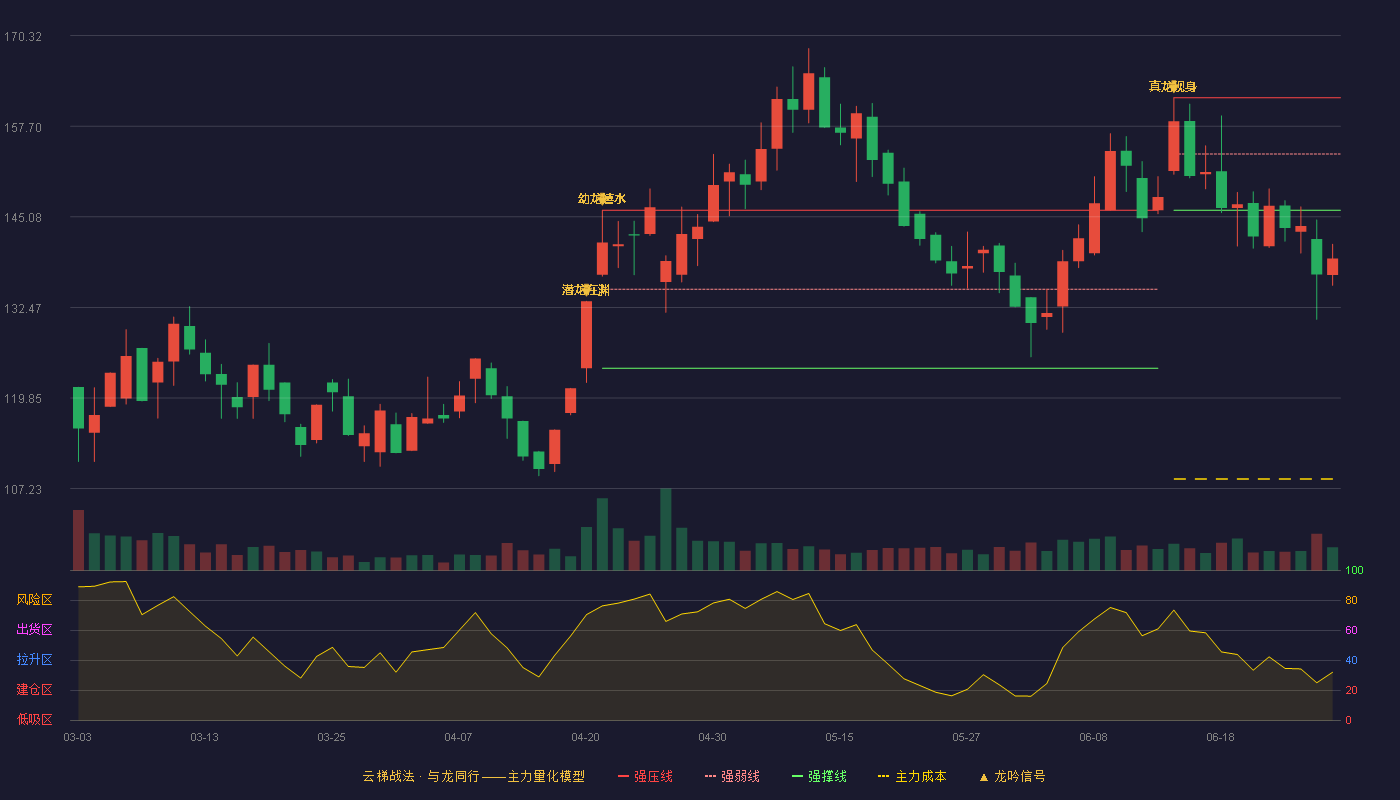Click the 40 indicator scale value
Viewport: 1400px width, 800px height.
(x=1351, y=660)
